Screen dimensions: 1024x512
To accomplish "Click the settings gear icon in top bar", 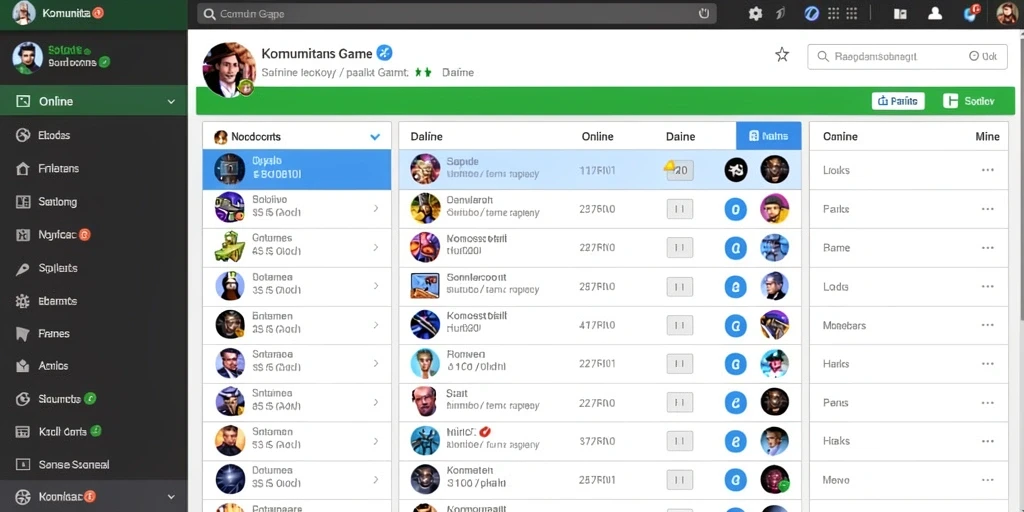I will pyautogui.click(x=756, y=13).
